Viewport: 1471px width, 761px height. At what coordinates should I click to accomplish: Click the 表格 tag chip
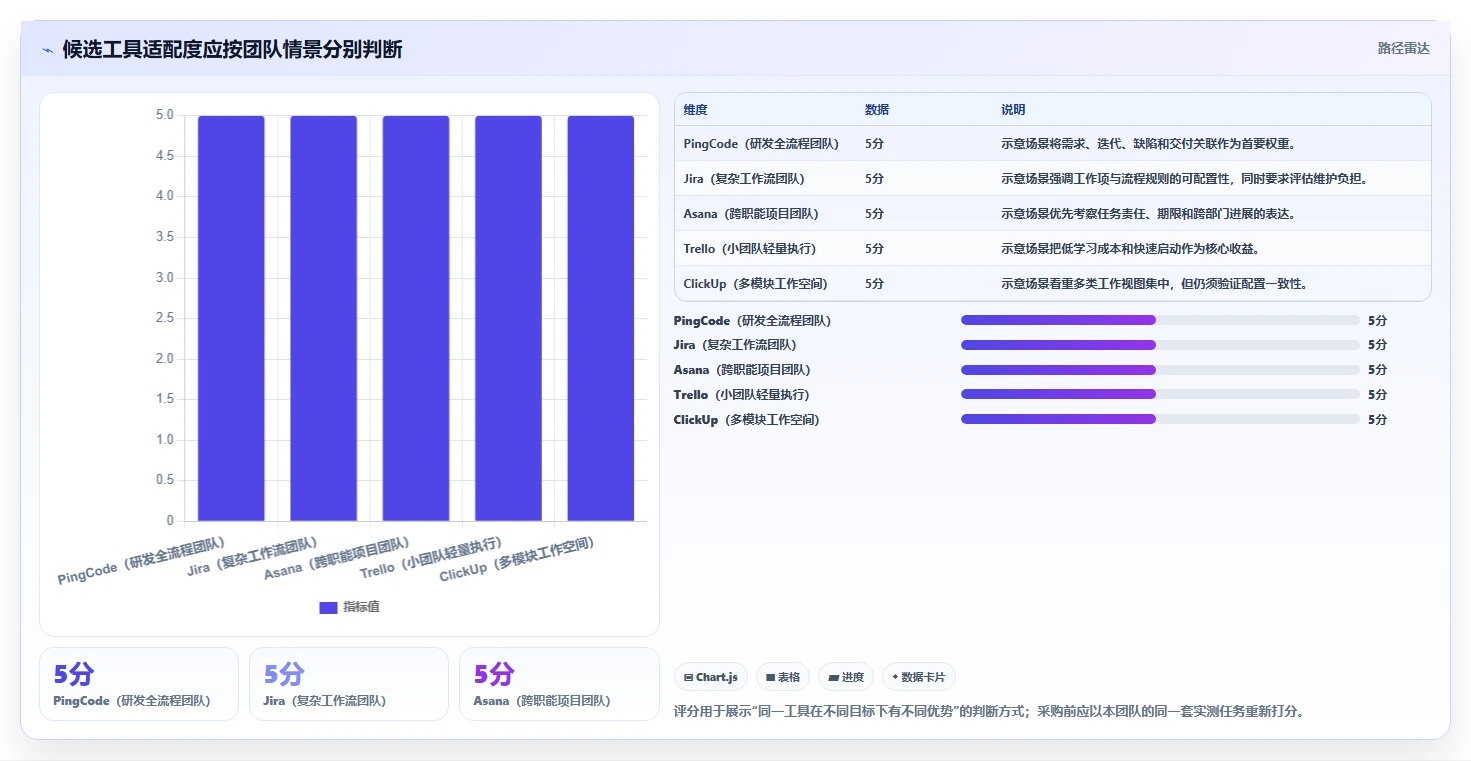tap(783, 677)
